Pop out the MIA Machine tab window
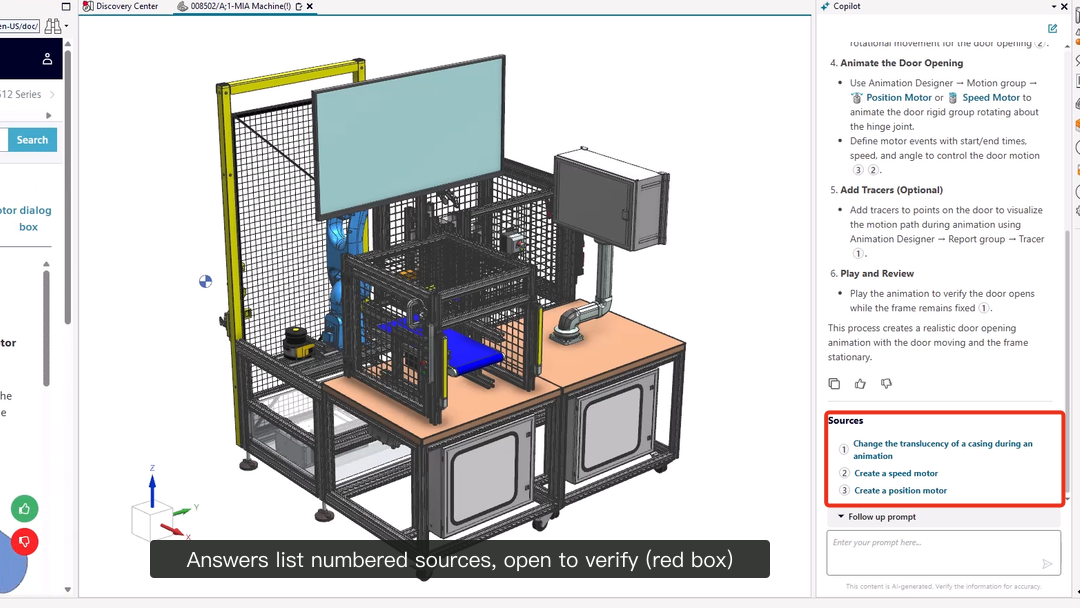This screenshot has height=608, width=1080. pyautogui.click(x=299, y=6)
